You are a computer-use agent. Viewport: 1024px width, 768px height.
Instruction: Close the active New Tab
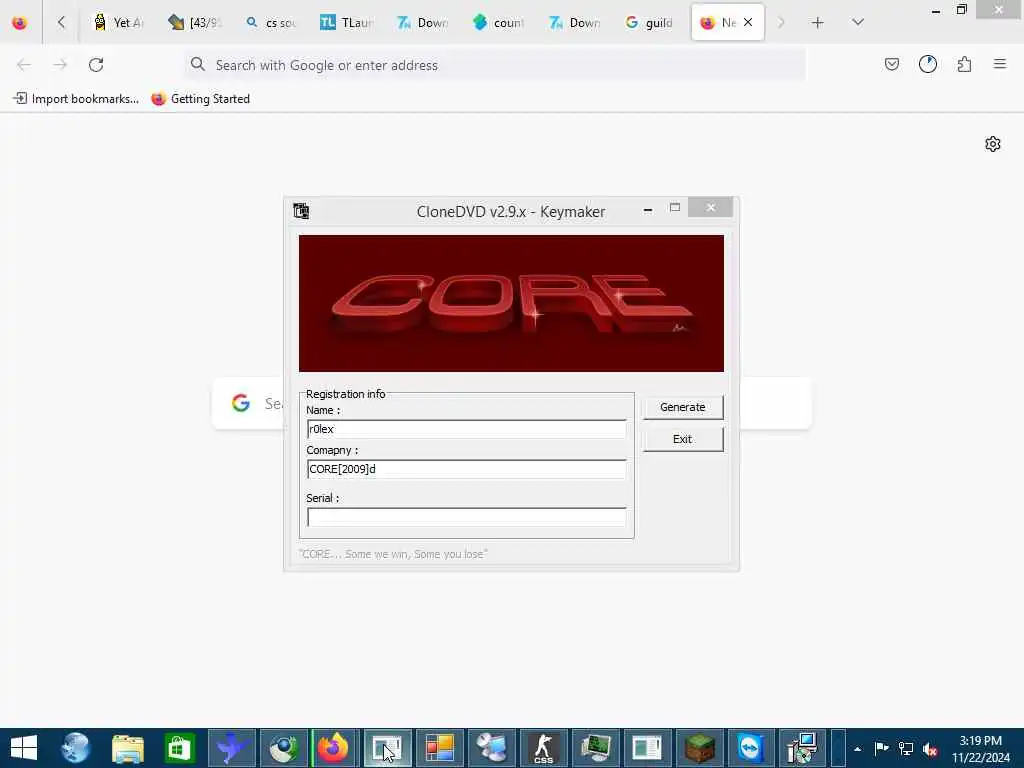748,22
